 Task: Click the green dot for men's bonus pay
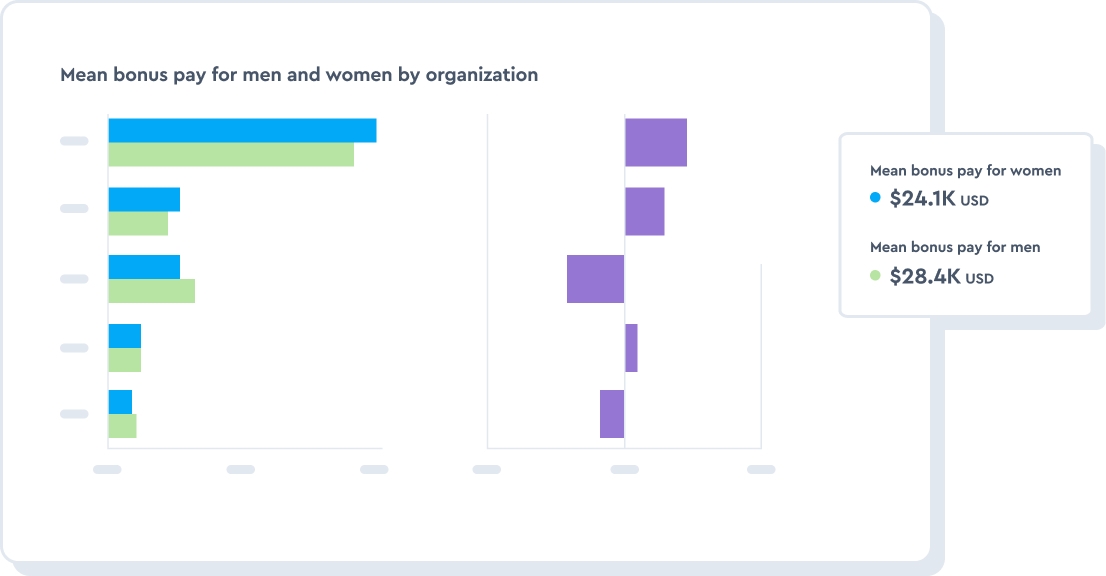click(876, 275)
